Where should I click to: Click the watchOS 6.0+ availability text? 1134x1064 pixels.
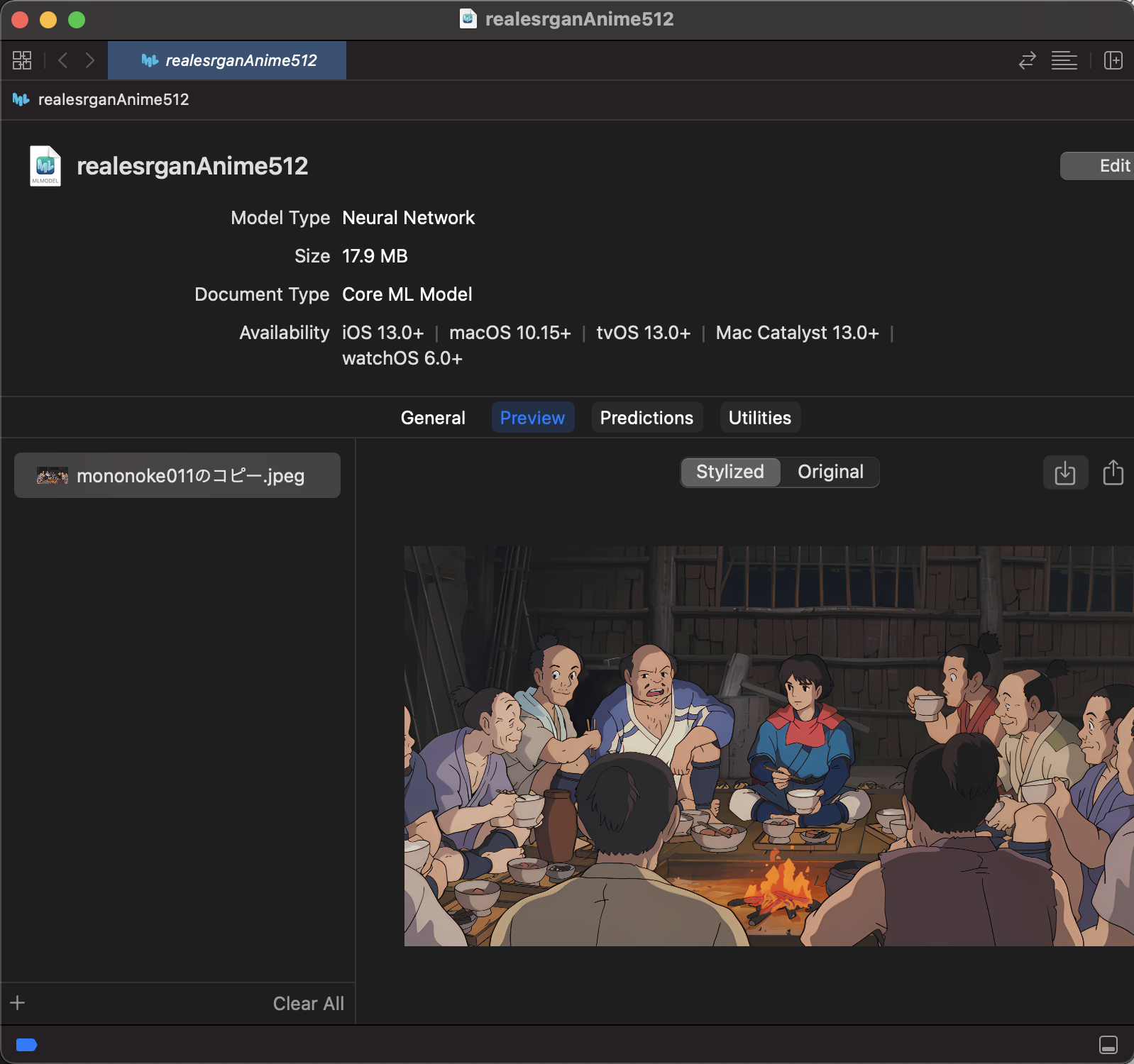click(402, 358)
